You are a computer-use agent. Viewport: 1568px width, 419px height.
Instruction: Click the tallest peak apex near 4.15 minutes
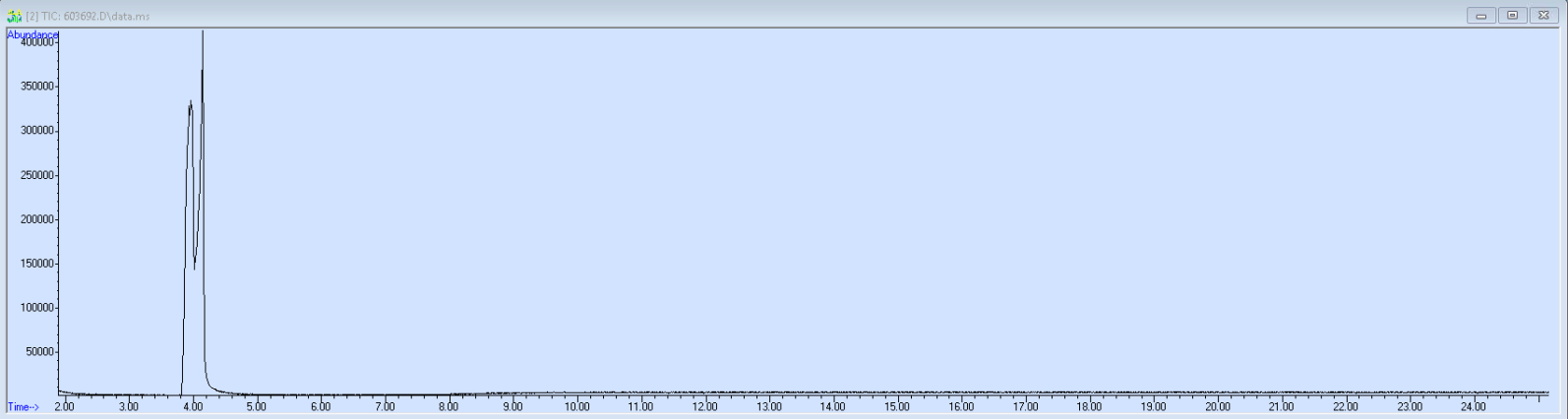click(203, 32)
